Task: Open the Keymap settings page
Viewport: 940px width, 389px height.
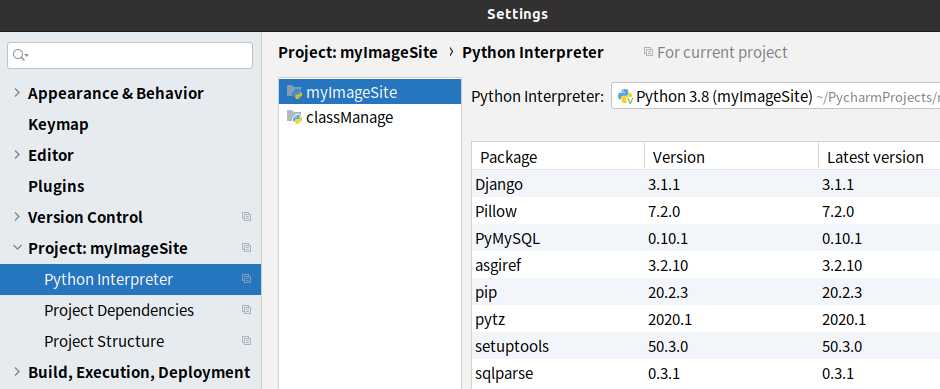Action: [x=58, y=124]
